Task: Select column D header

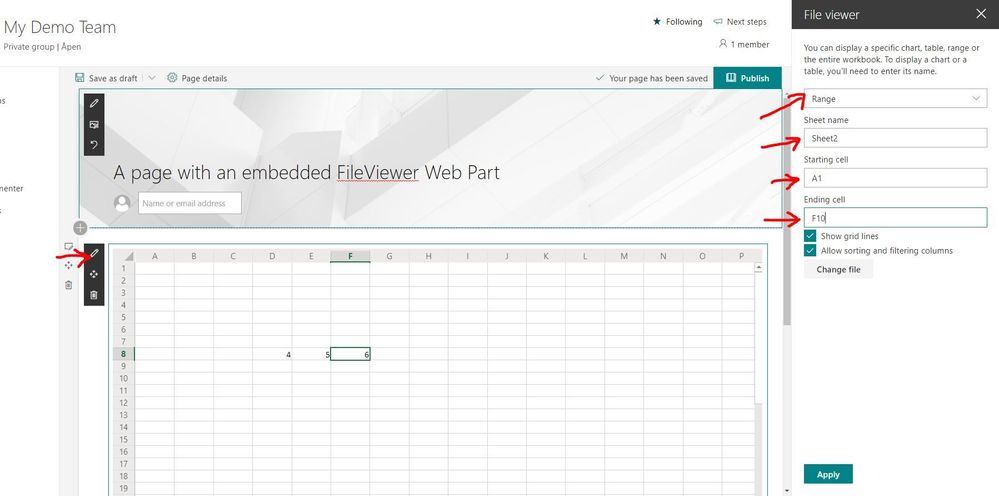Action: [272, 256]
